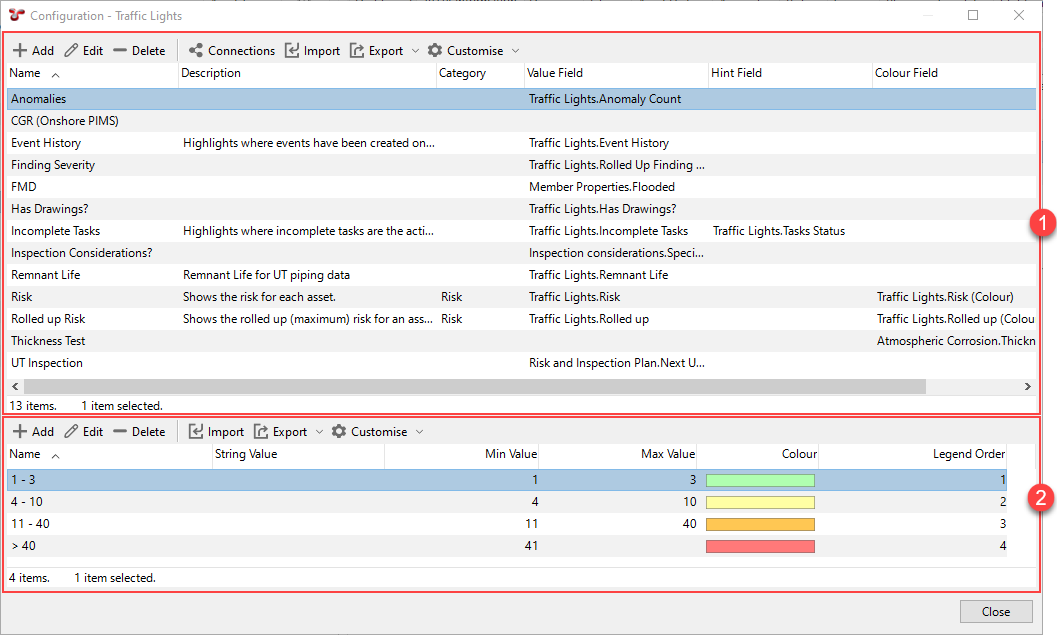Delete the selected traffic light in the top toolbar
The image size is (1057, 635).
point(139,51)
